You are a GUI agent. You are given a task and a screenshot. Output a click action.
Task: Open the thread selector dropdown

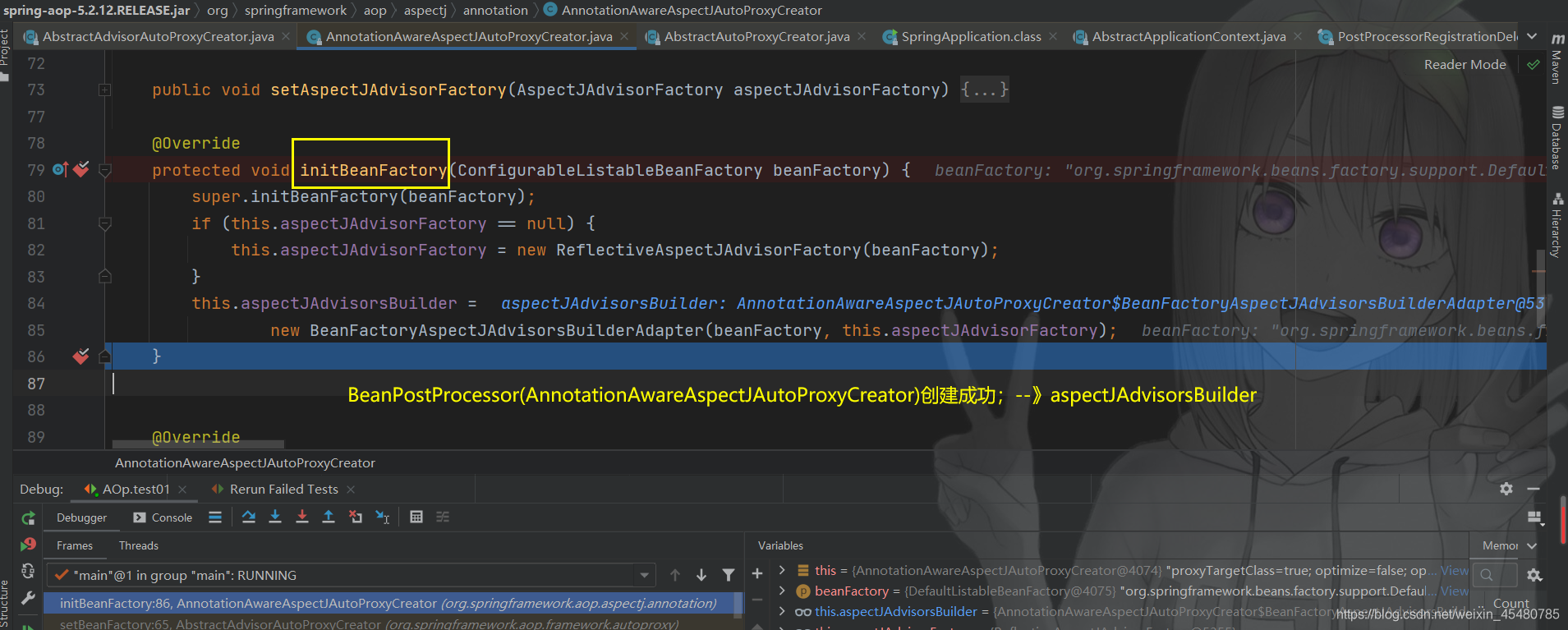coord(645,575)
